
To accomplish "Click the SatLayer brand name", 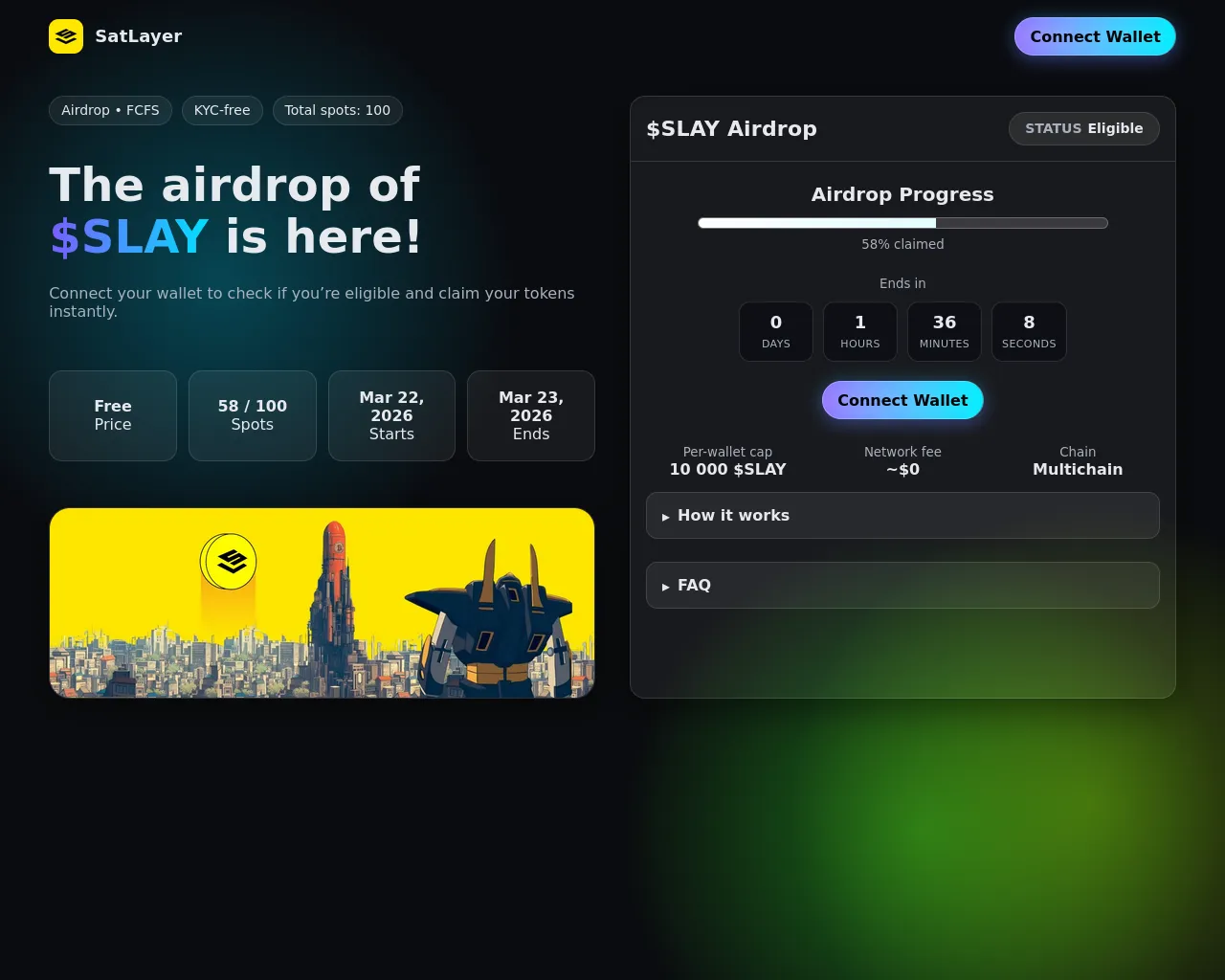I will tap(139, 36).
